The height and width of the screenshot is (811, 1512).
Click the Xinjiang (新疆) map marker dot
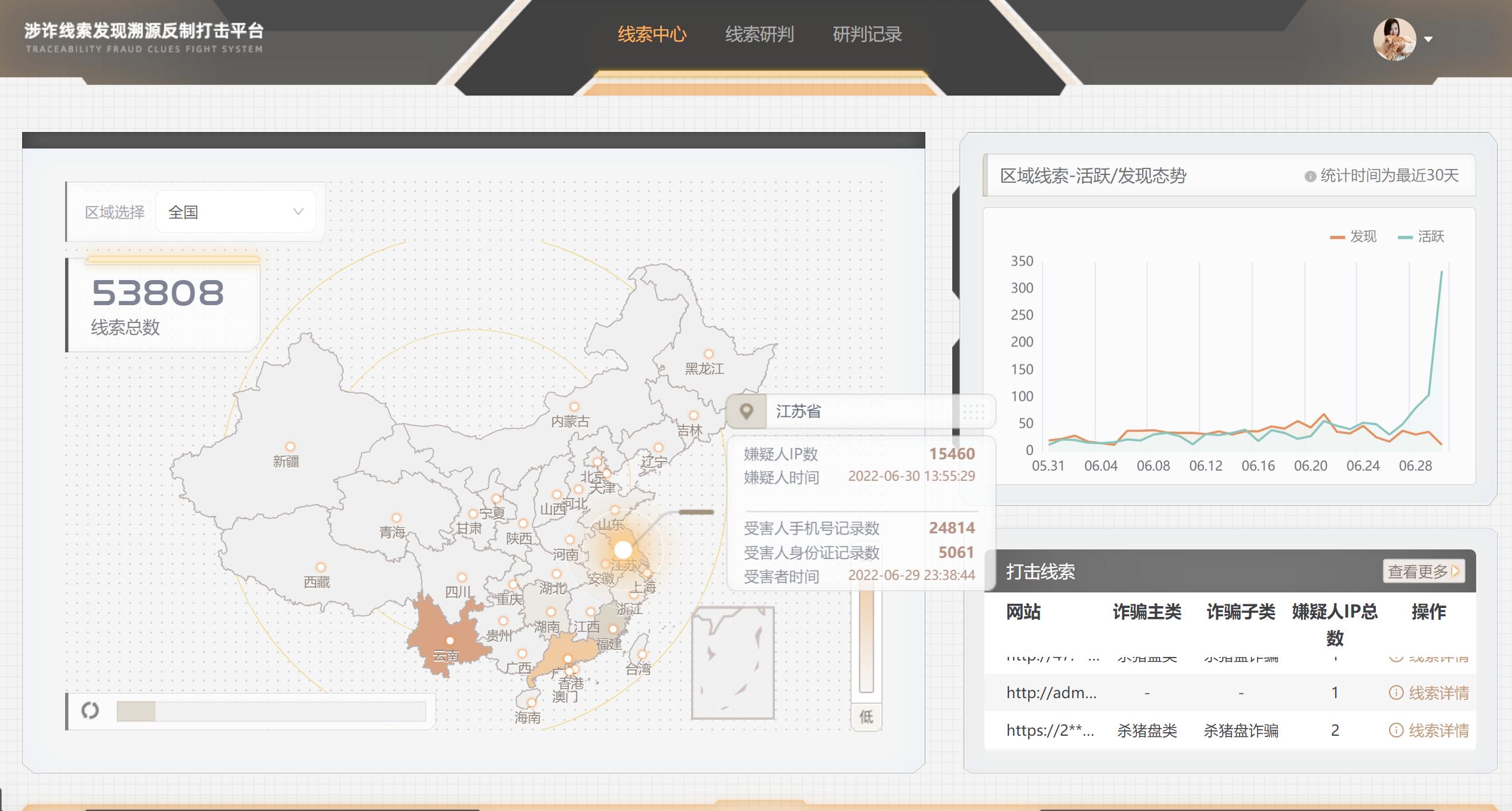[290, 447]
